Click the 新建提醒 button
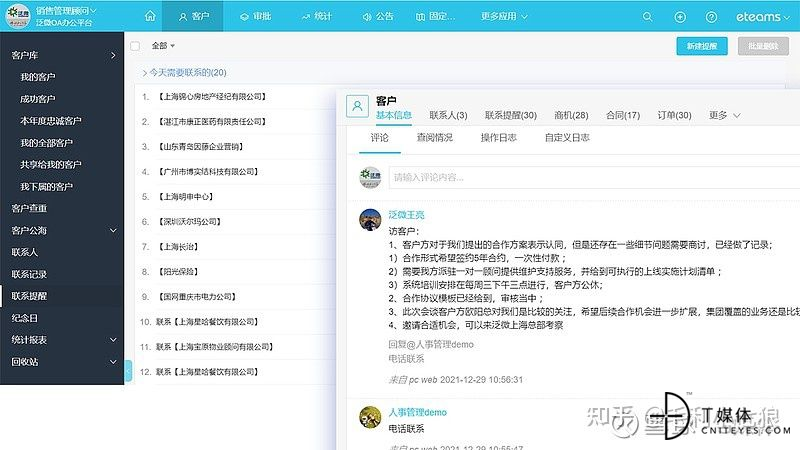This screenshot has width=800, height=450. pyautogui.click(x=702, y=46)
